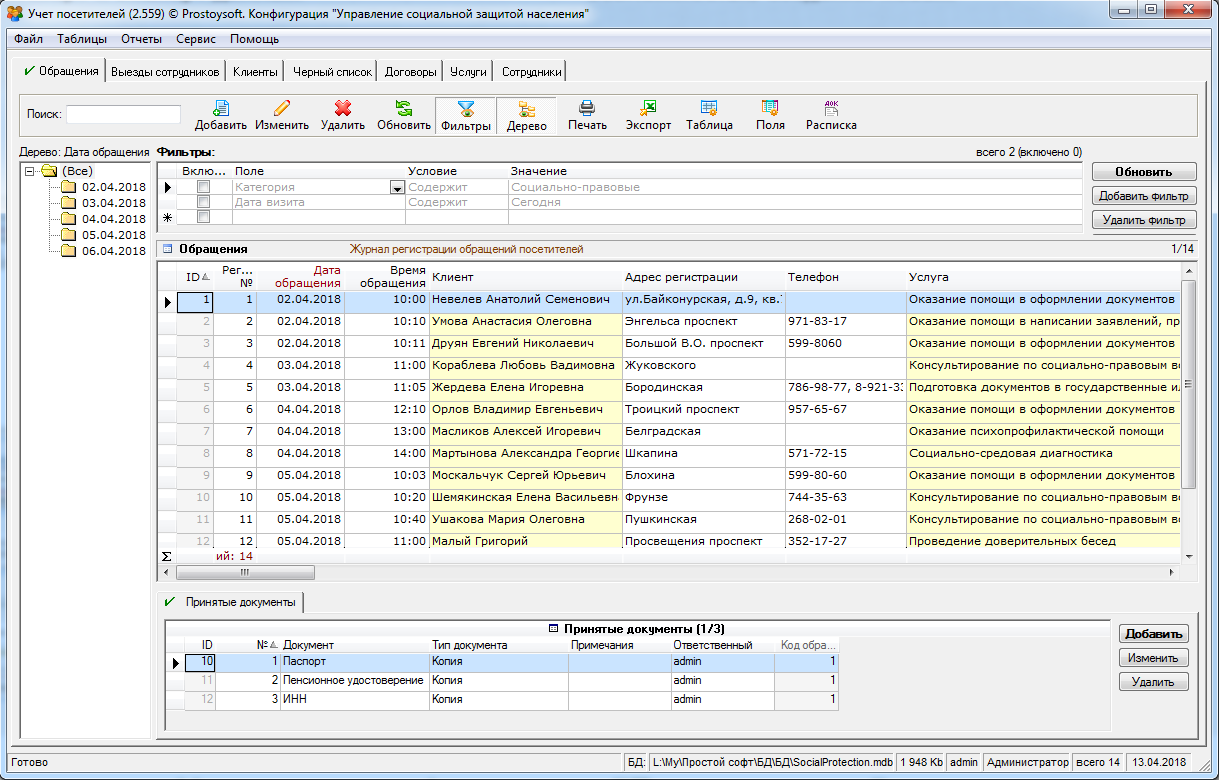Click Удалить button in Принятые документы panel
This screenshot has width=1219, height=780.
(x=1153, y=682)
